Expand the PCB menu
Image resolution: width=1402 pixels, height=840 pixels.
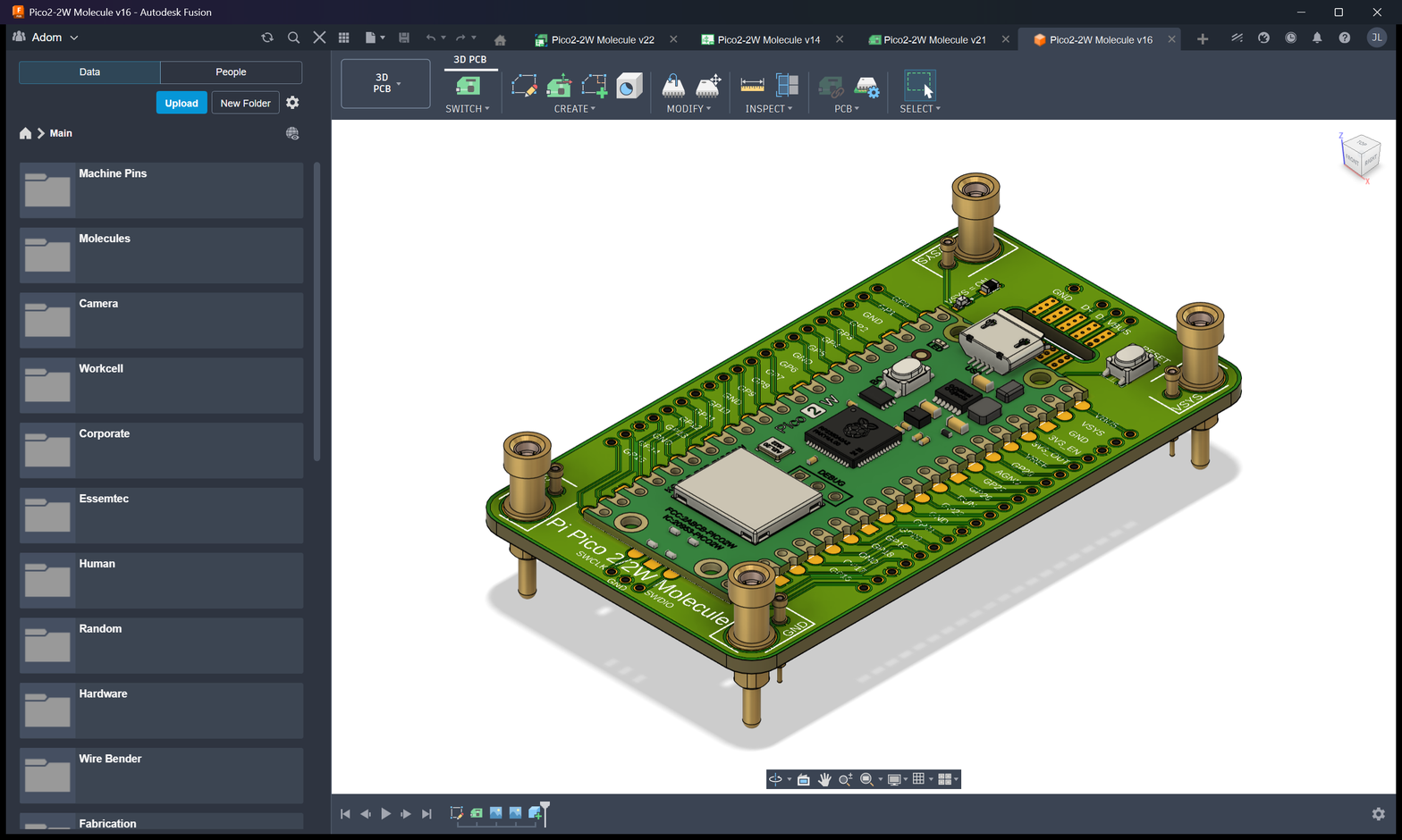[x=847, y=109]
